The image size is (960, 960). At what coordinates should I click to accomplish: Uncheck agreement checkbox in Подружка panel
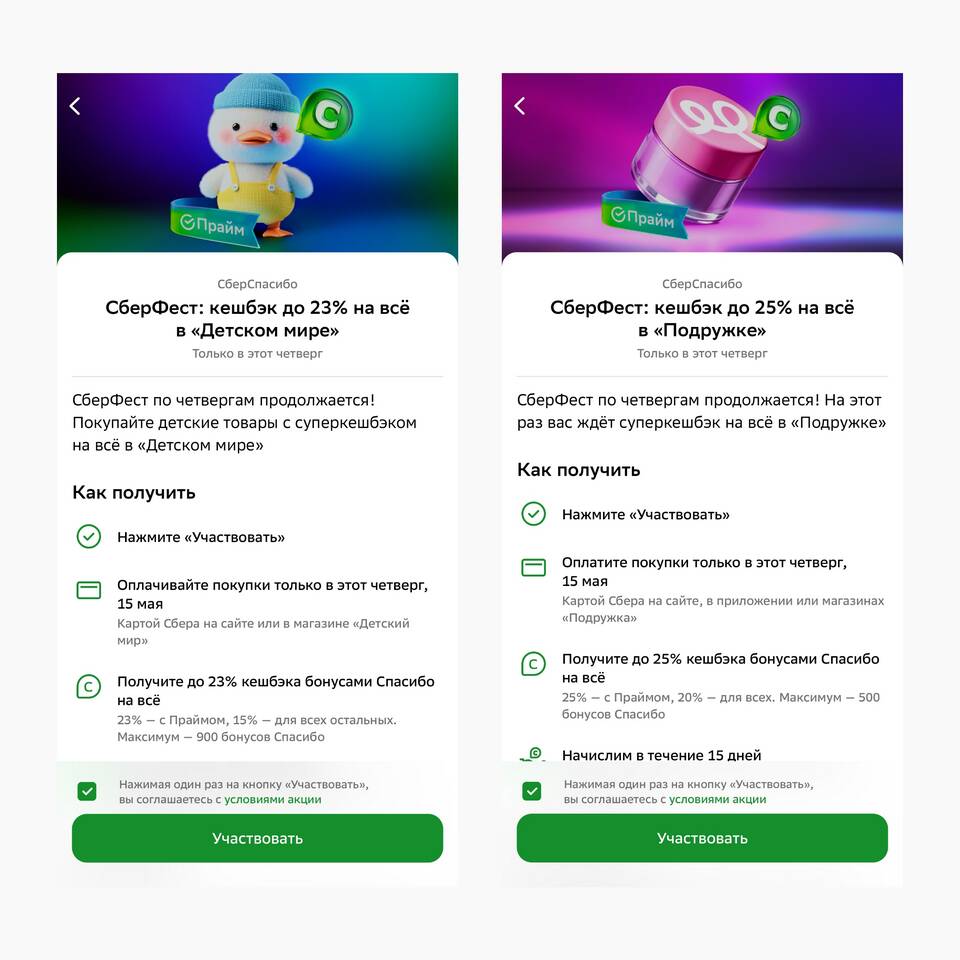point(532,792)
